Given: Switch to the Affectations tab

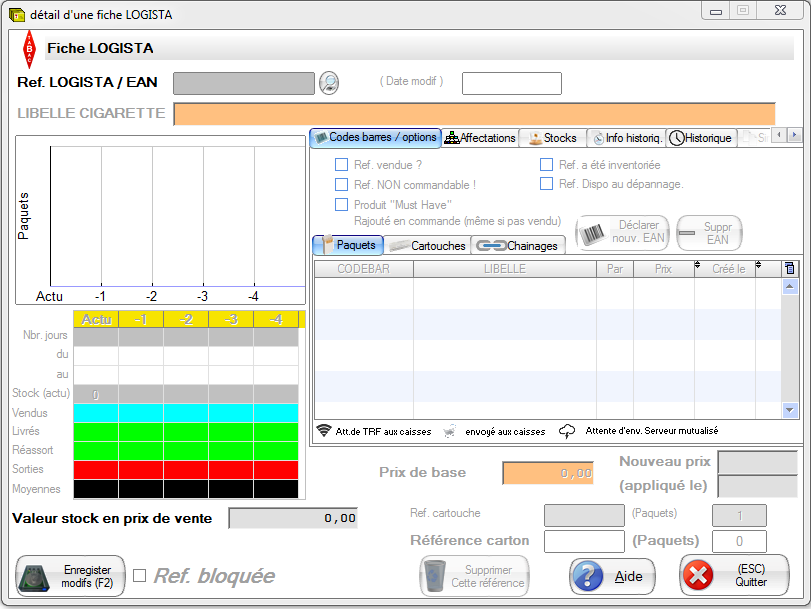Looking at the screenshot, I should (x=481, y=138).
